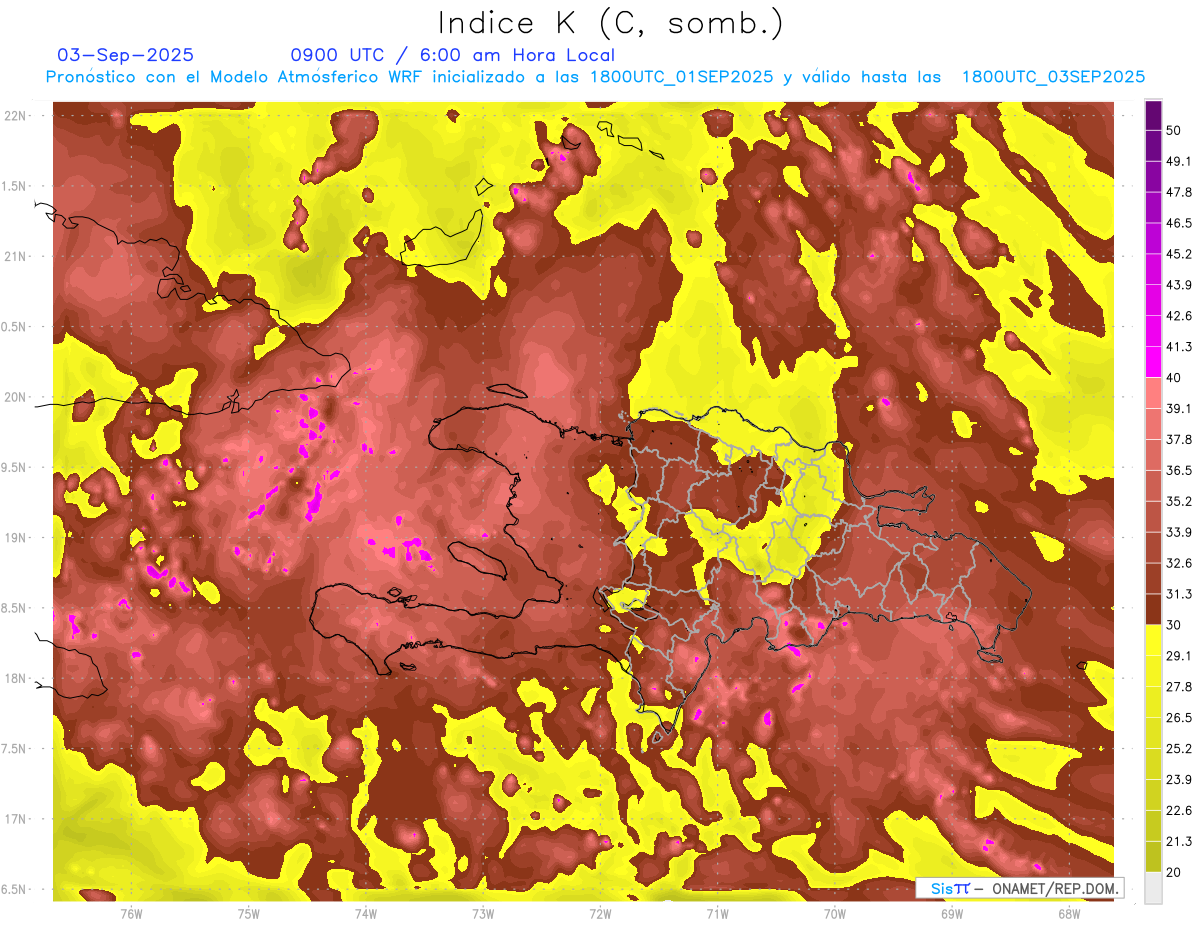Click the colorbar value 42.6
The image size is (1200, 927).
tap(1178, 317)
